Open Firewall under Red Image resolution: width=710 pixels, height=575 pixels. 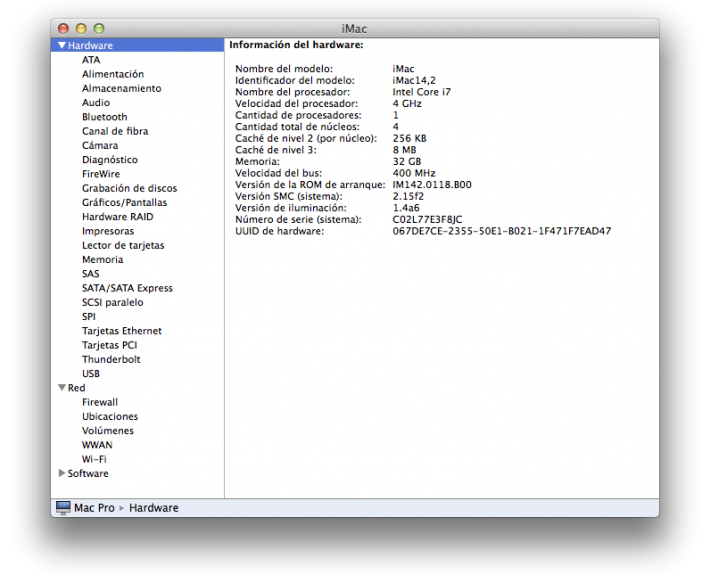tap(100, 402)
